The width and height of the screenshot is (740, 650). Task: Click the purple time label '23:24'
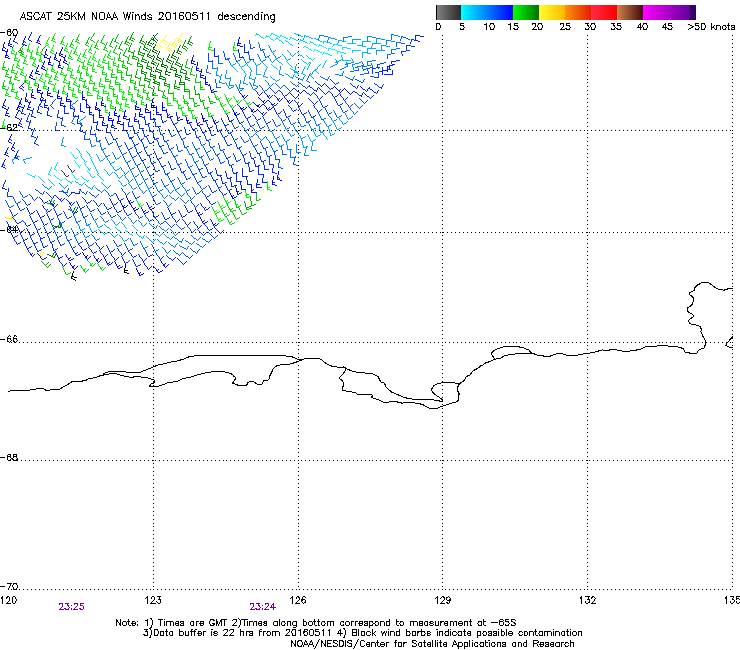pos(262,607)
